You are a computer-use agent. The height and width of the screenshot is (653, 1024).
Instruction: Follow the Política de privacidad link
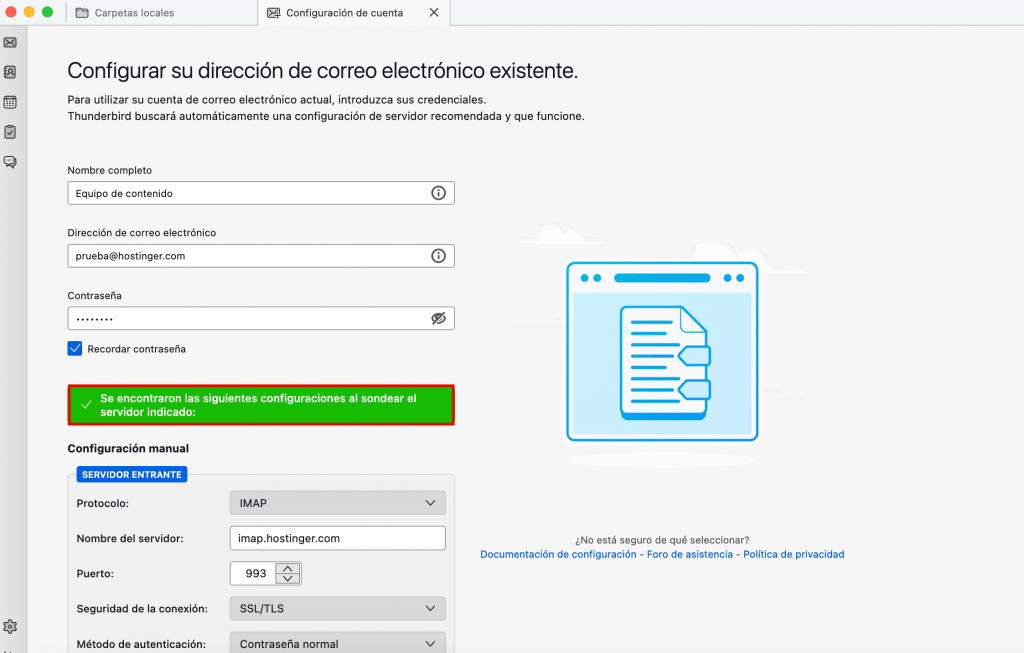tap(794, 554)
